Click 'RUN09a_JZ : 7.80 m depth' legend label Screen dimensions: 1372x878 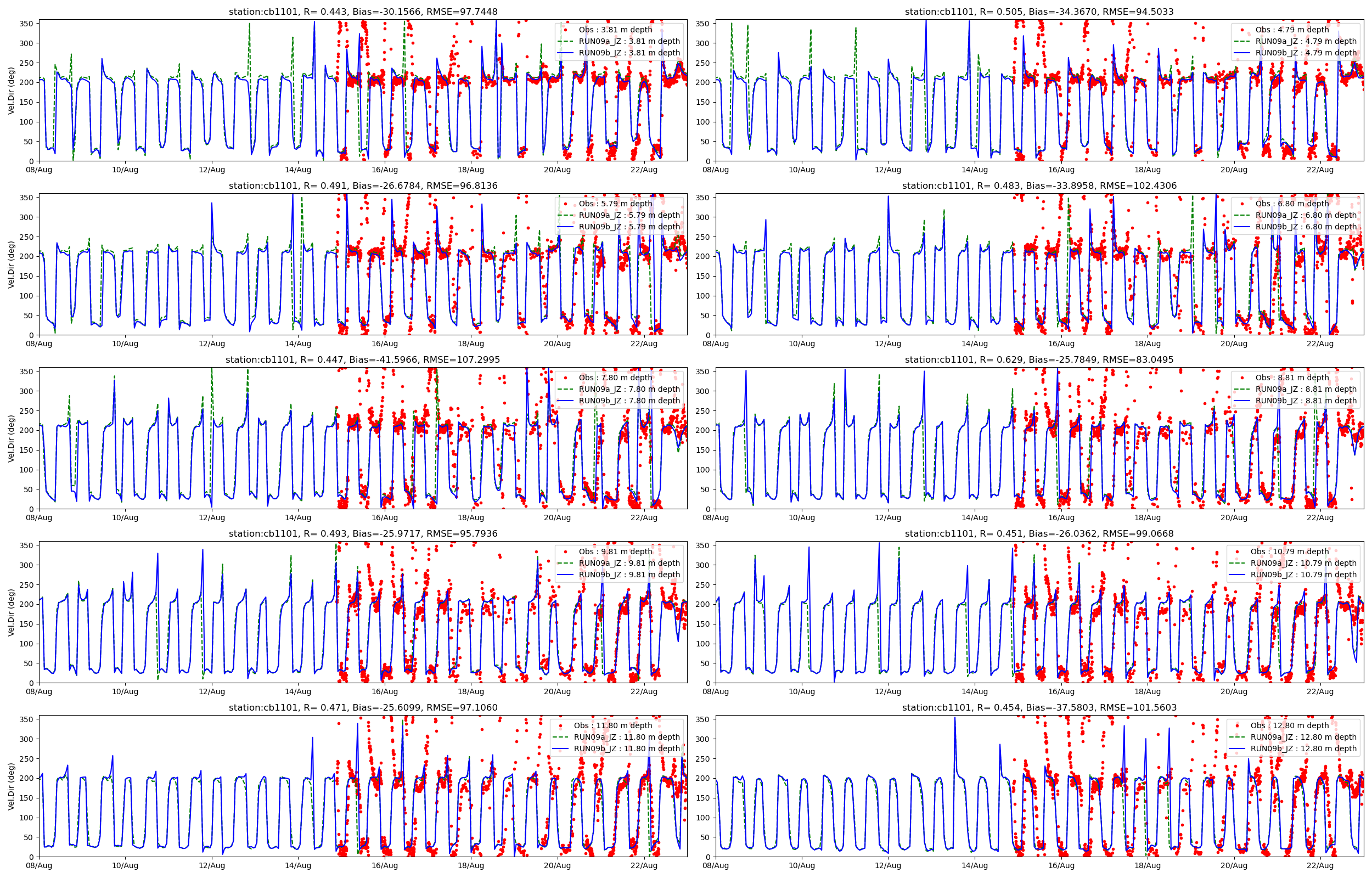[x=629, y=389]
